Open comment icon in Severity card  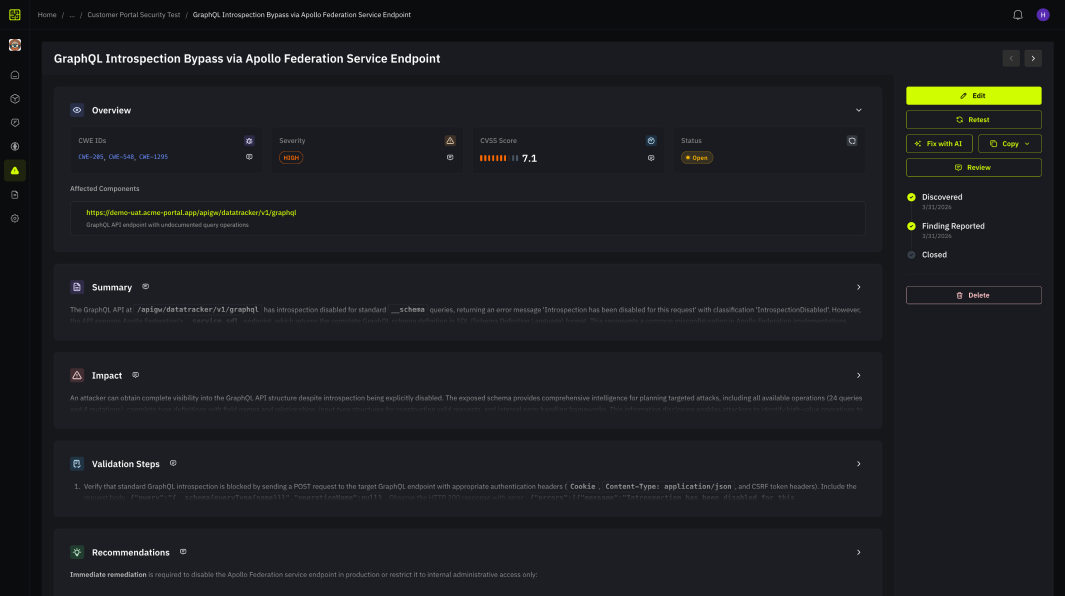pyautogui.click(x=450, y=157)
